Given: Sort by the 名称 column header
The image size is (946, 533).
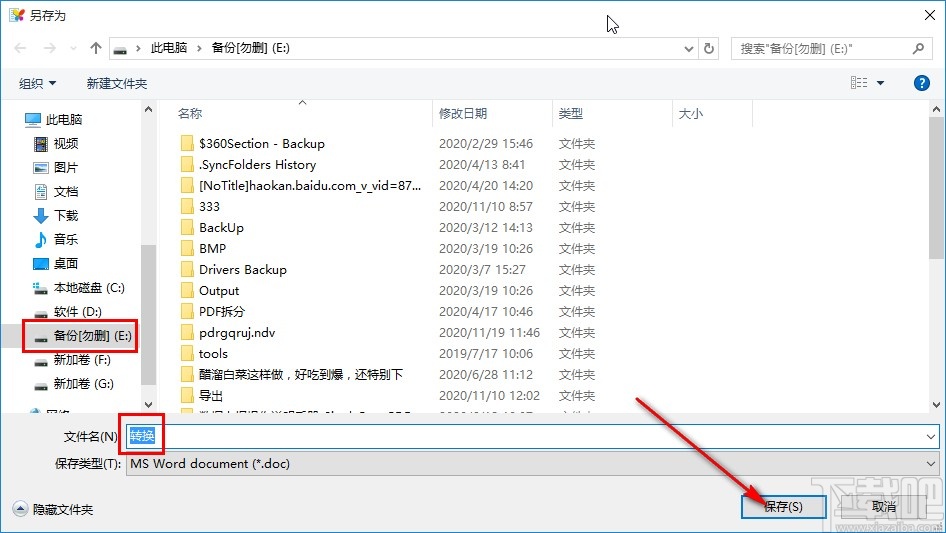Looking at the screenshot, I should (189, 113).
